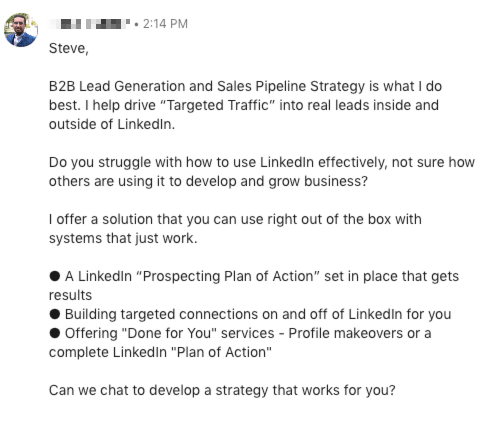
Task: Click the text 'outside of LinkedIn.'
Action: pyautogui.click(x=112, y=124)
